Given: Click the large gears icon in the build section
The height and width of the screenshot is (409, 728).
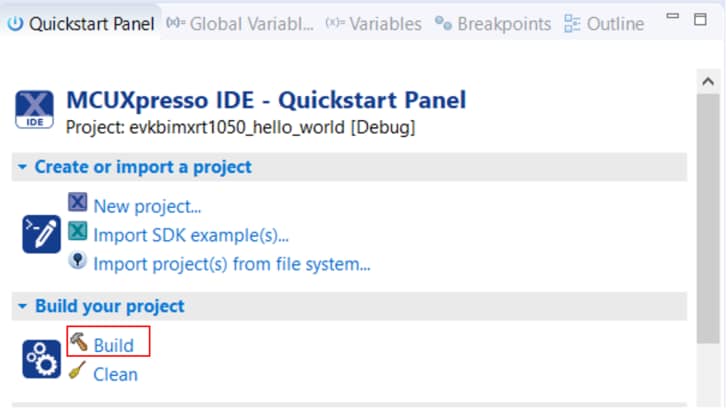Looking at the screenshot, I should point(41,360).
